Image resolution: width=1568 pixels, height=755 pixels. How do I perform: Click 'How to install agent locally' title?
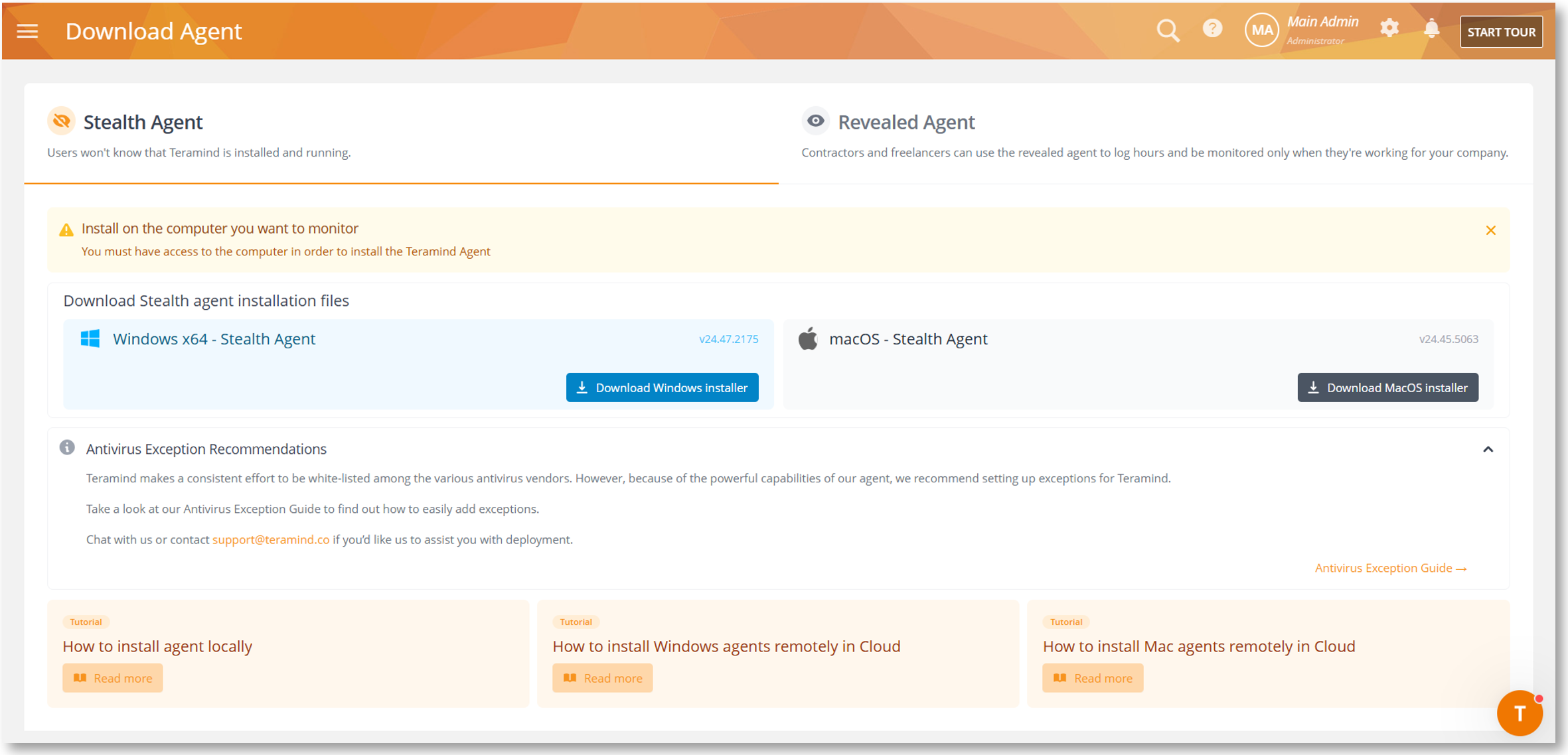click(x=157, y=646)
